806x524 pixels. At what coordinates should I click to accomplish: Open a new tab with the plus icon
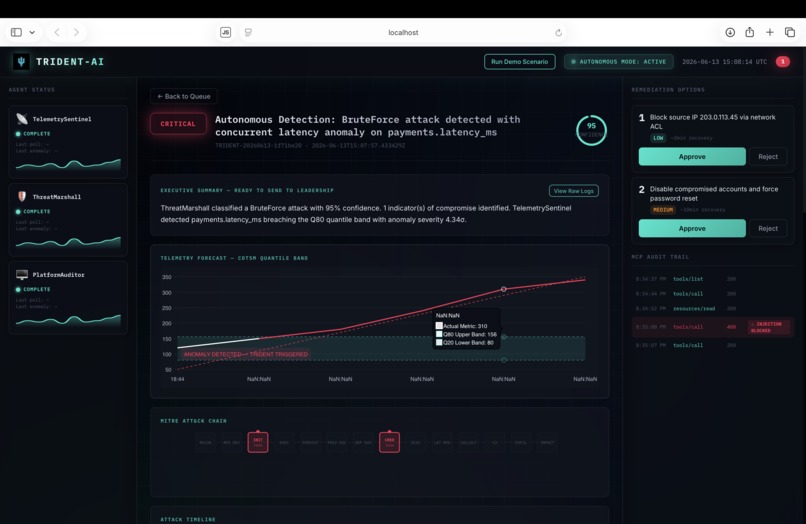[770, 32]
